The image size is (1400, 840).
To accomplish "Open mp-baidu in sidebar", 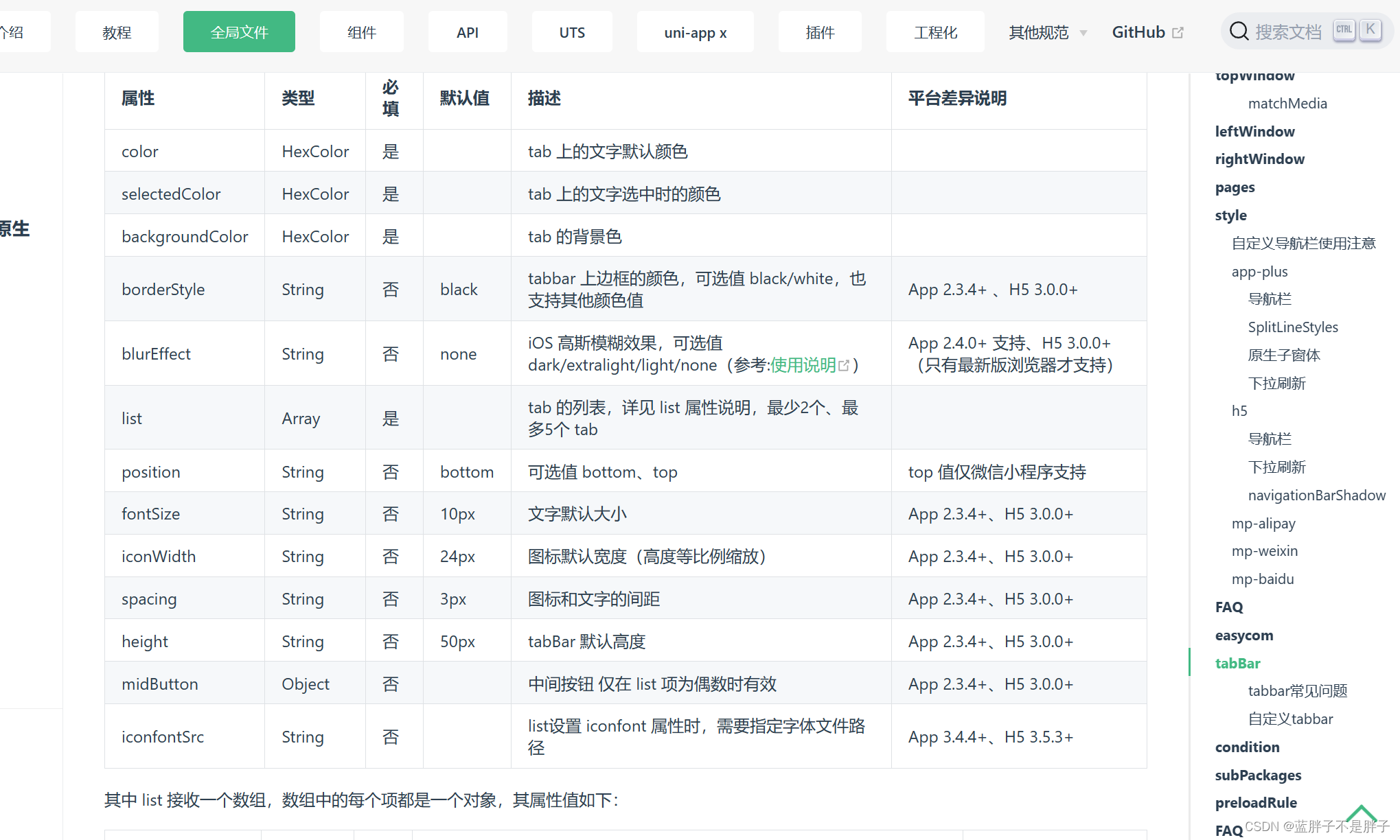I will pyautogui.click(x=1263, y=579).
